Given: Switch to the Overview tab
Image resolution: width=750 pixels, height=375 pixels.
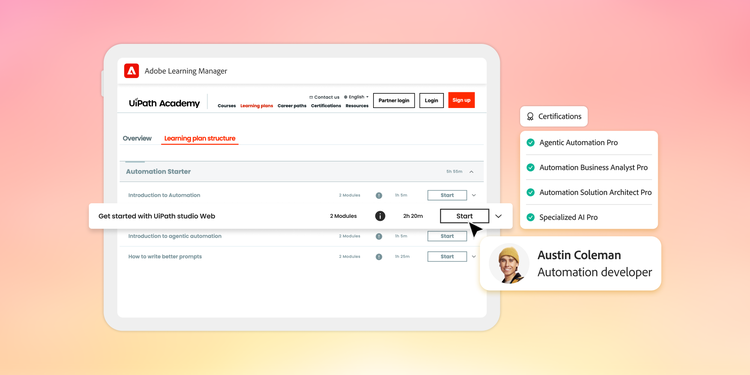Looking at the screenshot, I should [137, 138].
